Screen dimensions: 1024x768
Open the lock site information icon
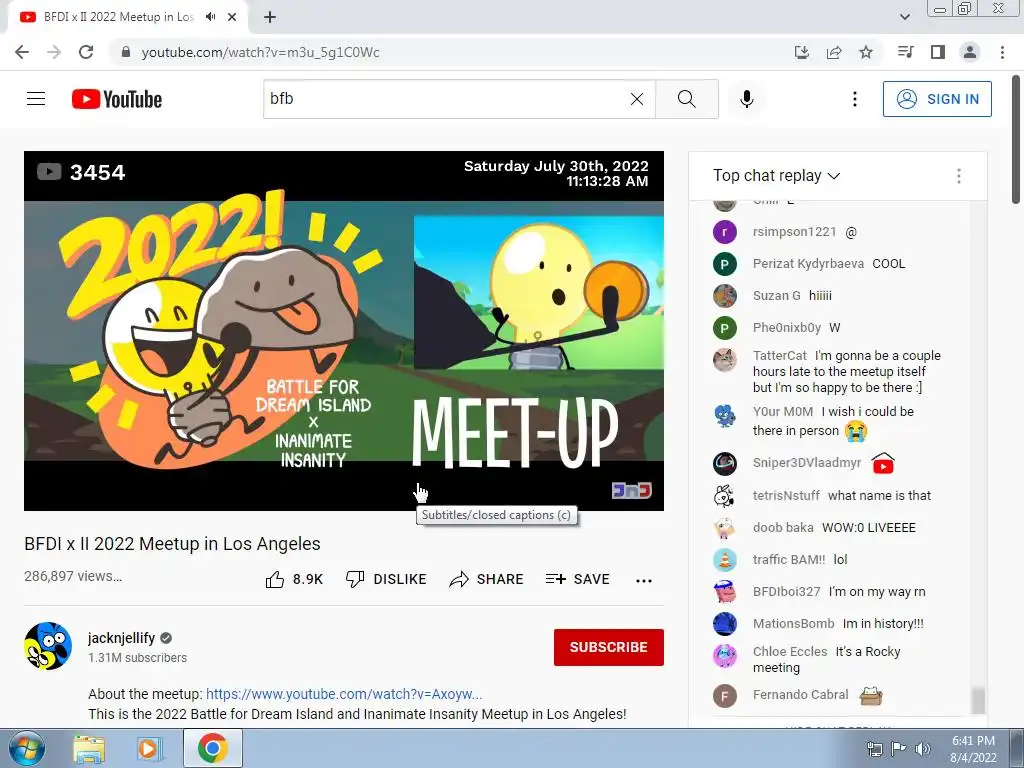coord(127,52)
